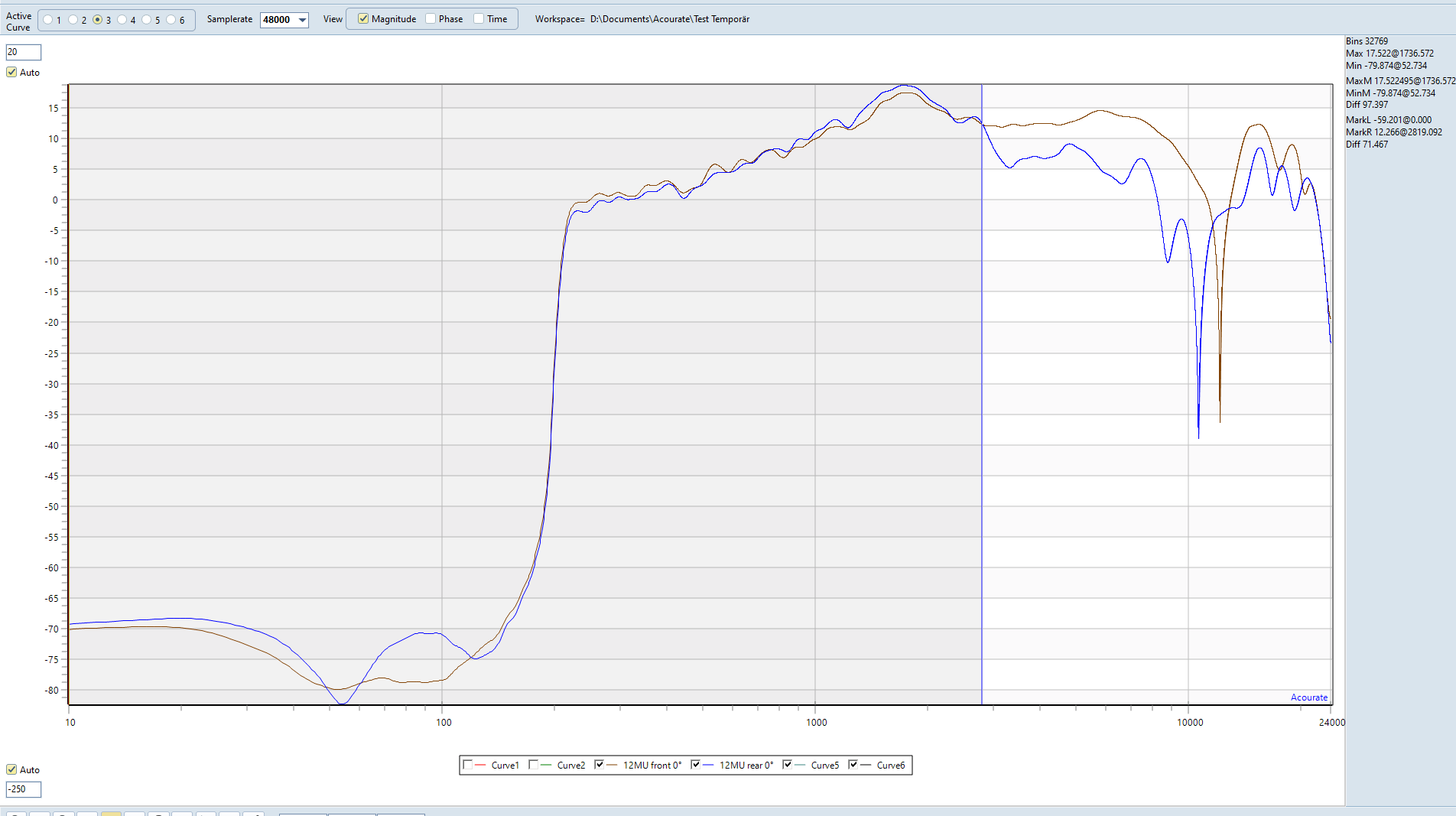This screenshot has height=816, width=1456.
Task: Toggle the bottom Auto scale checkbox
Action: 11,769
